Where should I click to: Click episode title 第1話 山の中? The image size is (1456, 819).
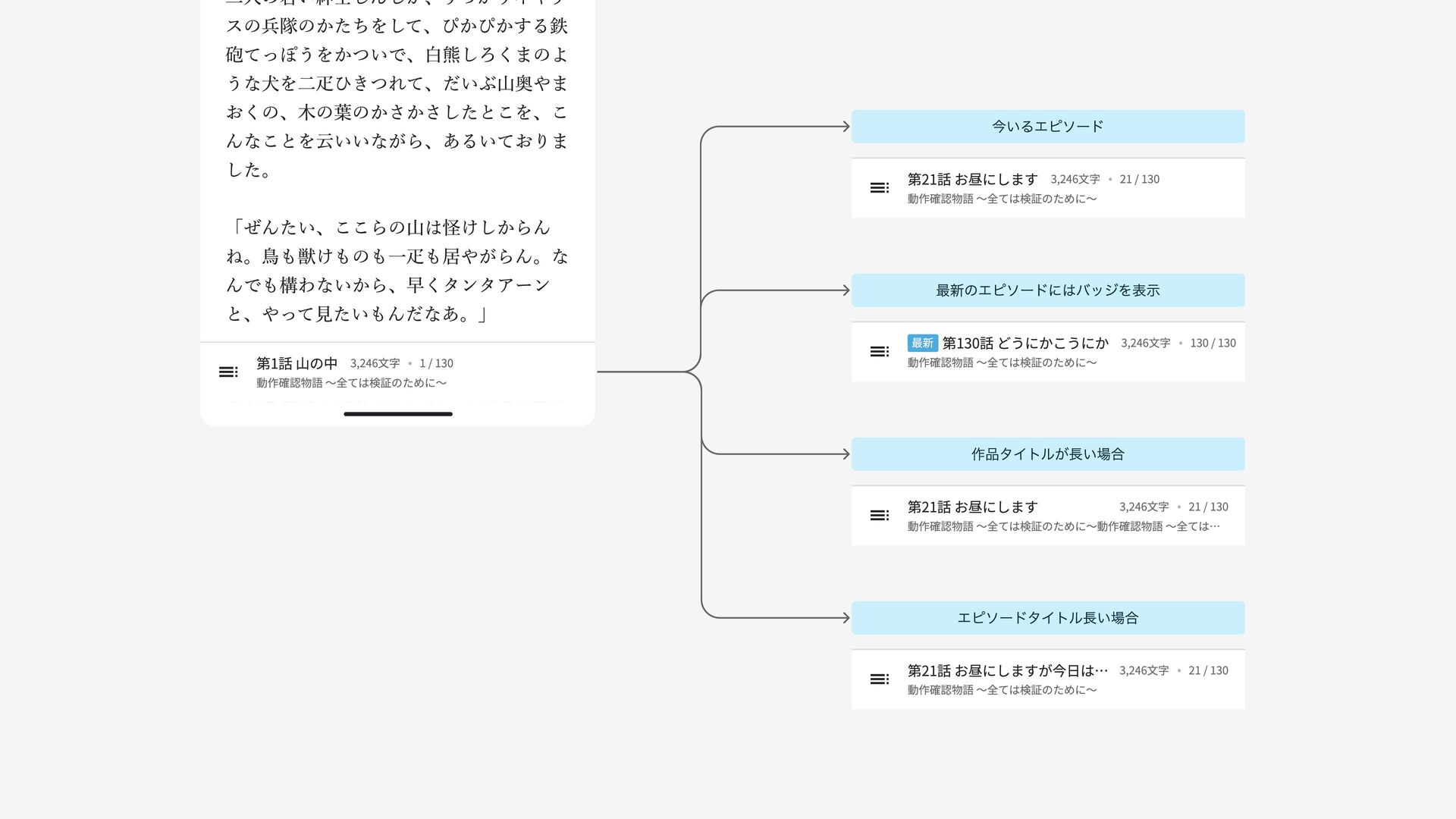297,363
